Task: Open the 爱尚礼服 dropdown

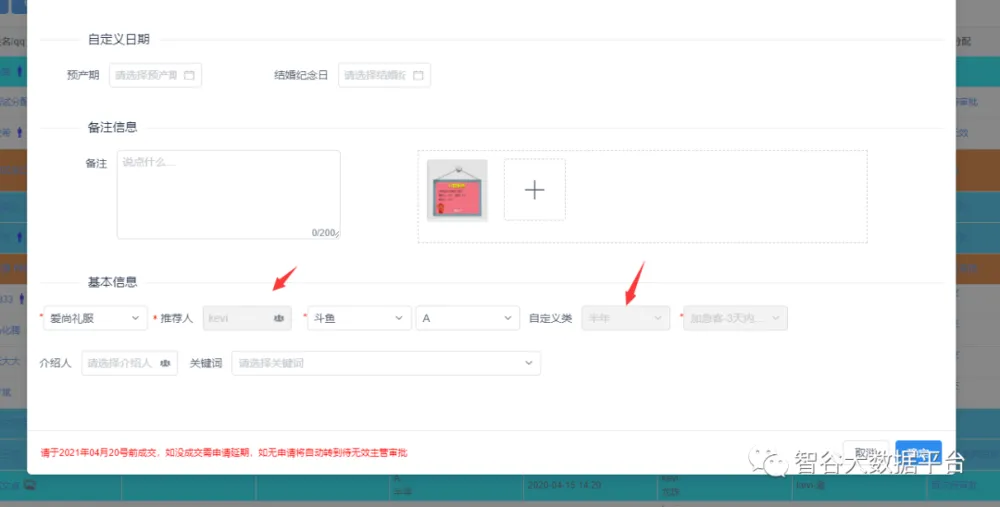Action: (x=96, y=318)
